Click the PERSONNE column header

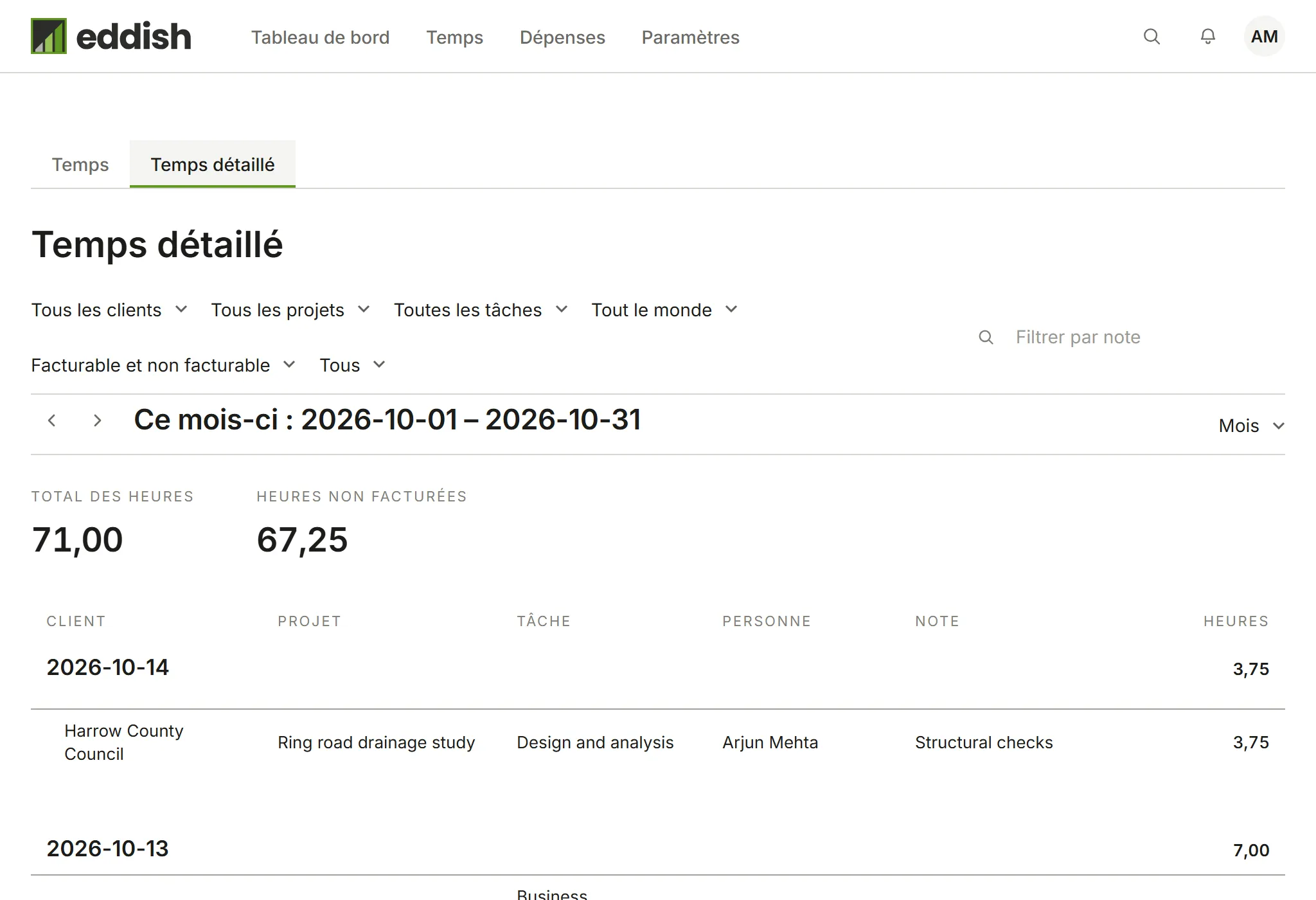(x=767, y=621)
